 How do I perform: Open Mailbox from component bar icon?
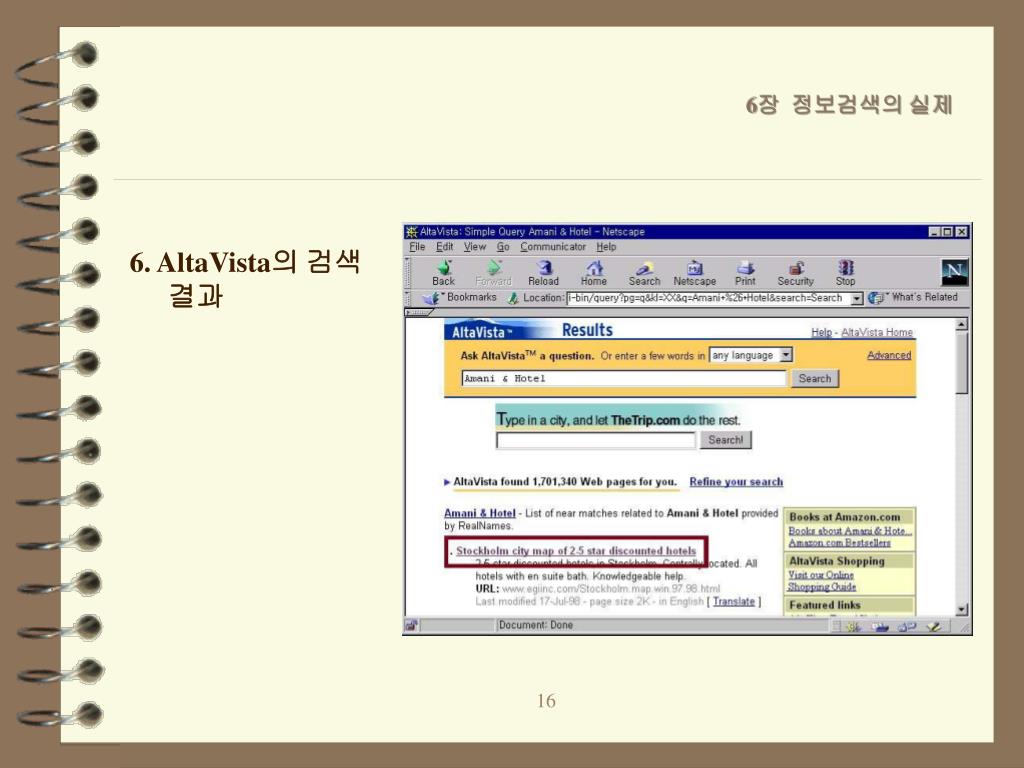click(x=880, y=626)
